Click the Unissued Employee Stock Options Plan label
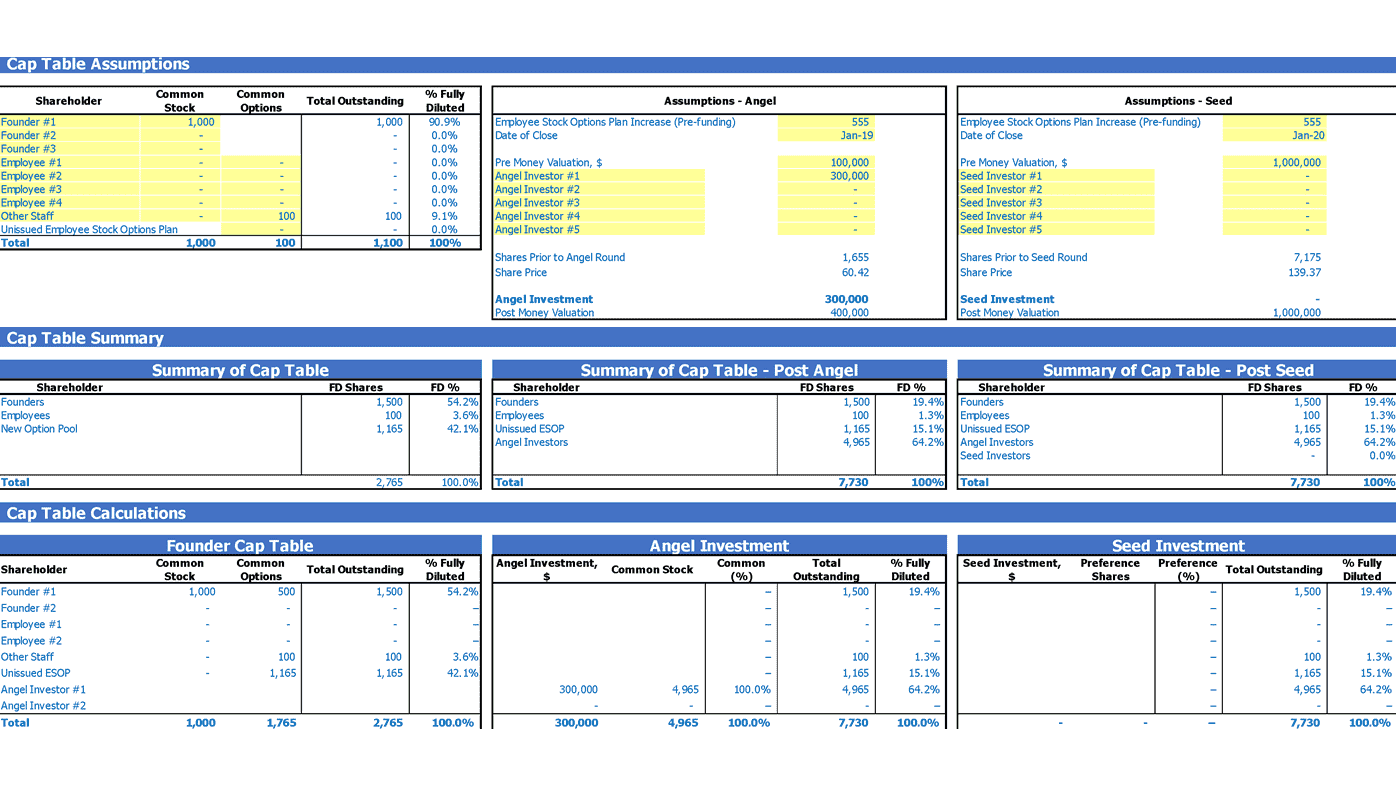Image resolution: width=1396 pixels, height=786 pixels. coord(89,229)
